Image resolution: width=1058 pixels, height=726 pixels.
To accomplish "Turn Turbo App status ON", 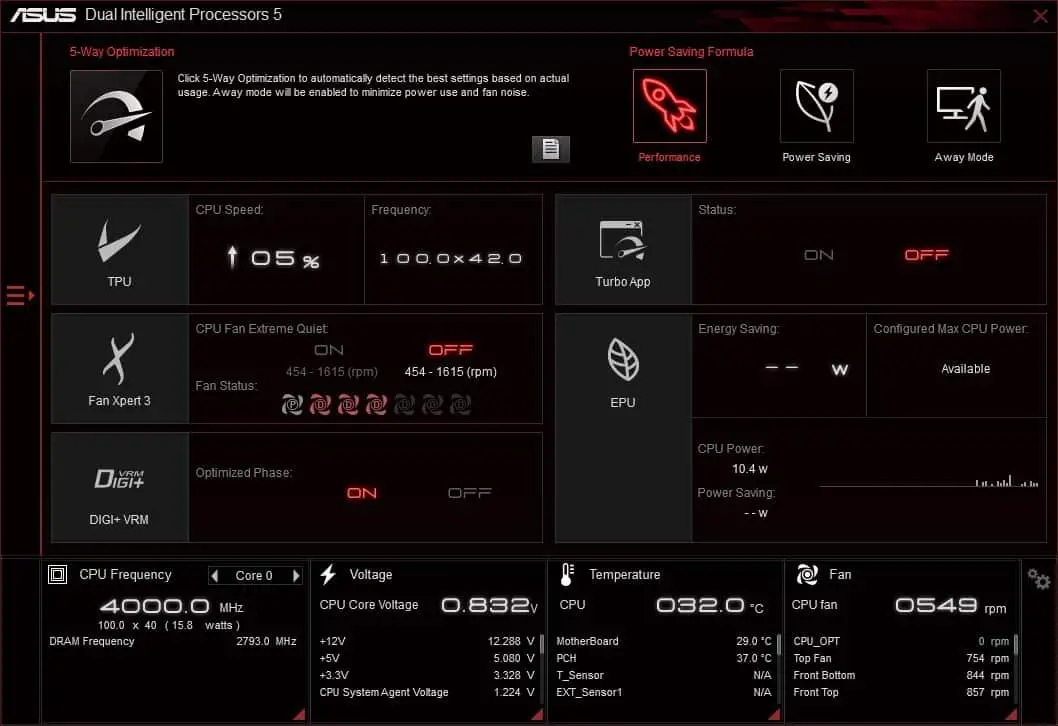I will click(x=818, y=255).
